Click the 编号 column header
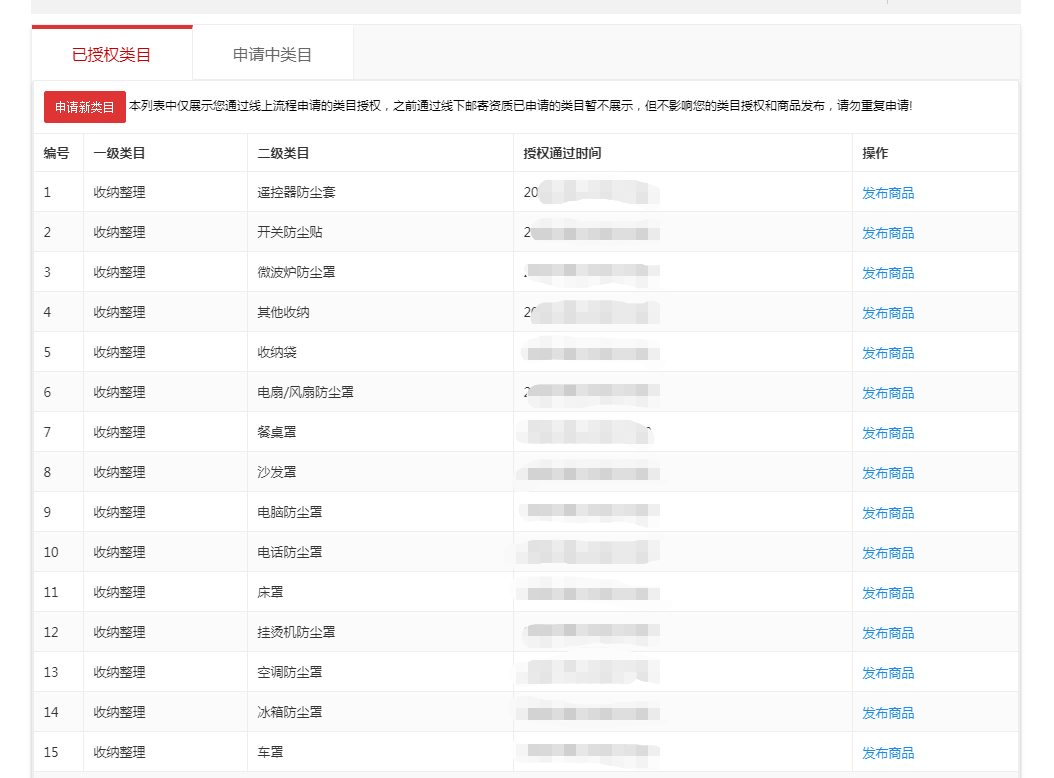Screen dimensions: 1054x778 [56, 153]
